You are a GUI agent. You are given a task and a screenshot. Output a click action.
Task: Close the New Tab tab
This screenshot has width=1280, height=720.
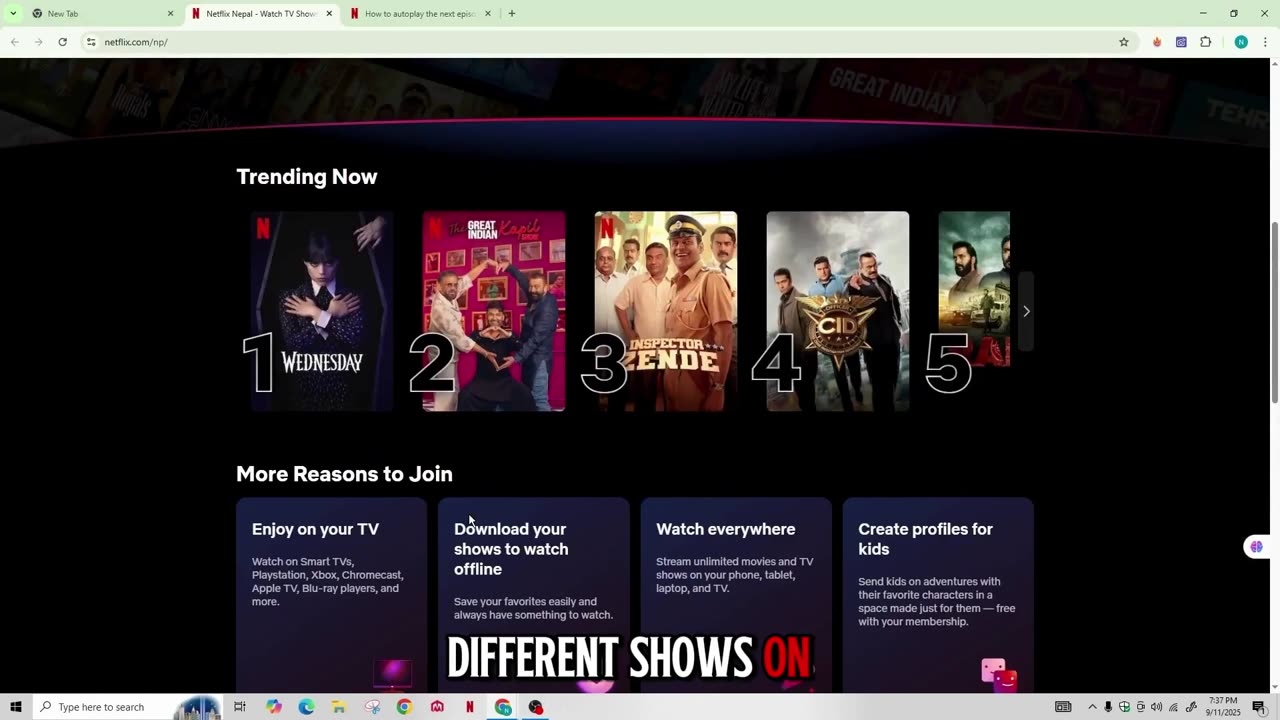(x=170, y=13)
